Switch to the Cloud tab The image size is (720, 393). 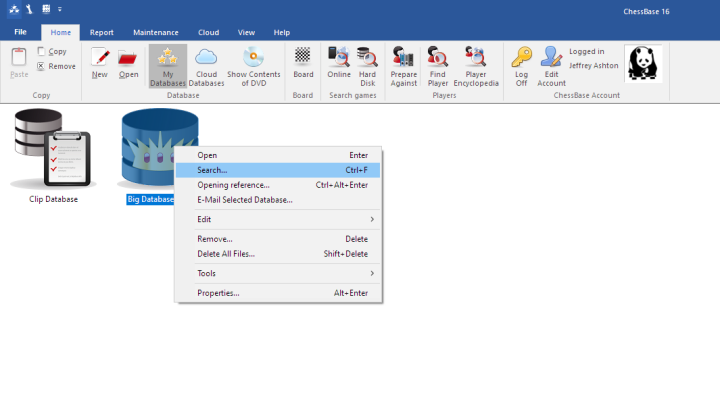point(208,33)
